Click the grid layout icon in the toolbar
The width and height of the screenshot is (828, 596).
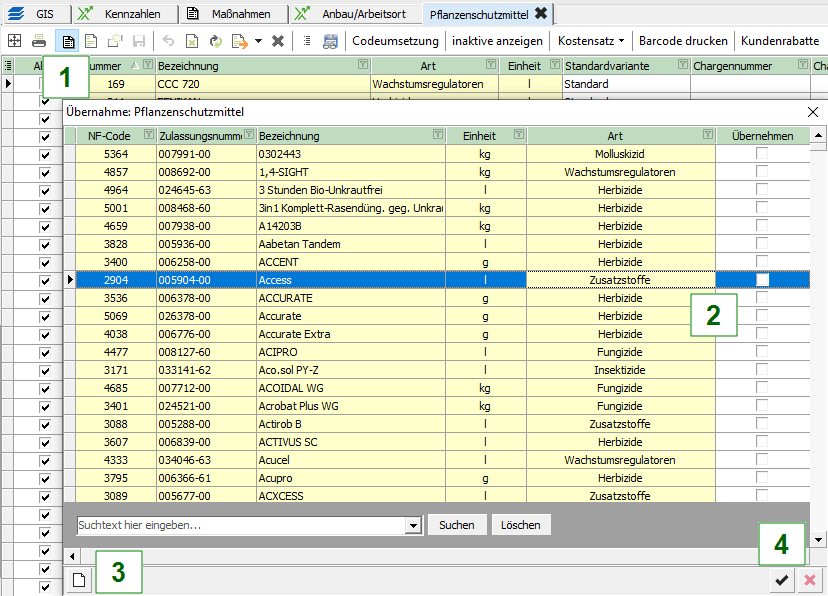click(14, 41)
